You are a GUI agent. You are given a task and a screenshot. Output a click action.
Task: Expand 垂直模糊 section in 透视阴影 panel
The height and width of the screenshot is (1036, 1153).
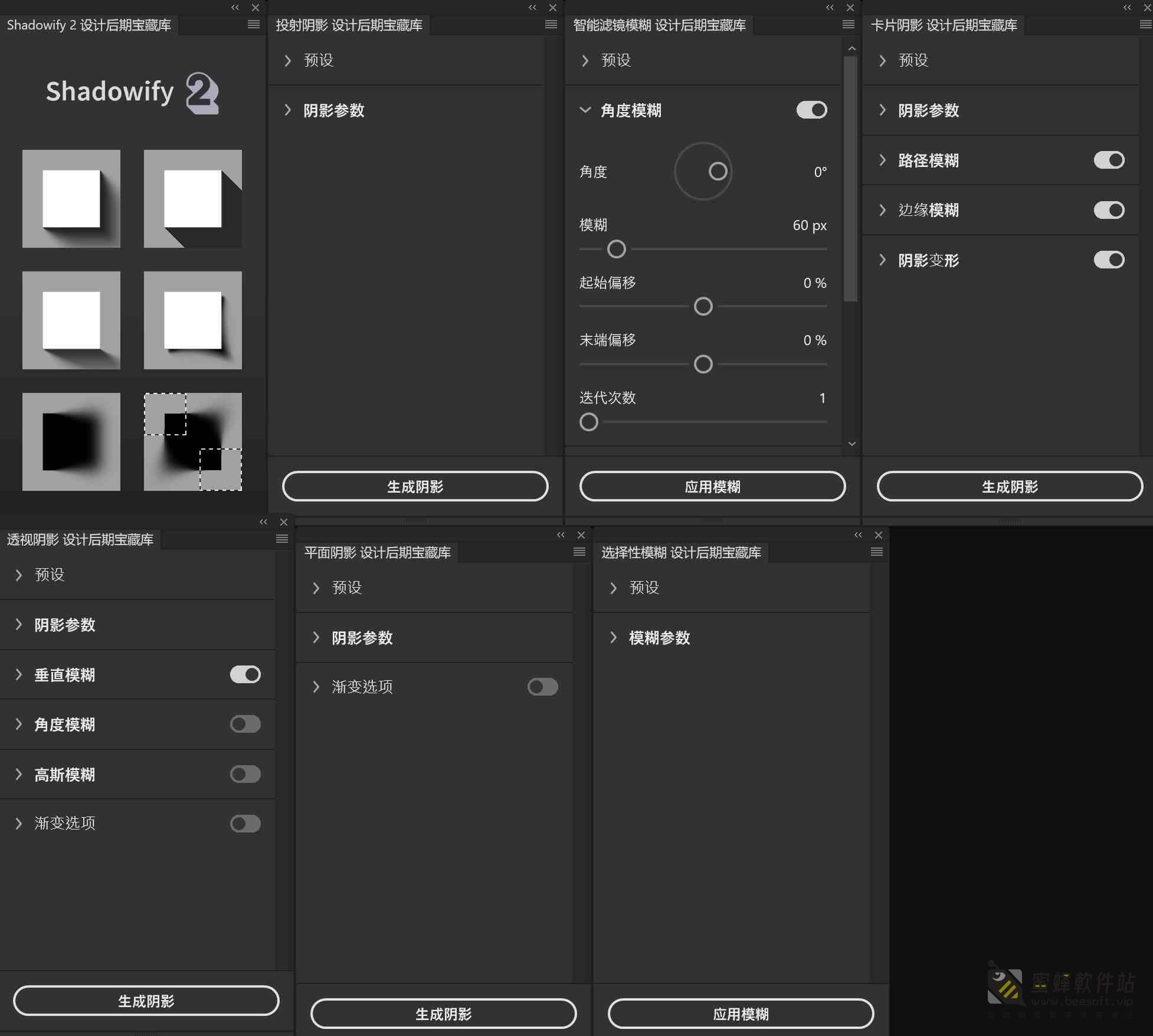coord(18,674)
